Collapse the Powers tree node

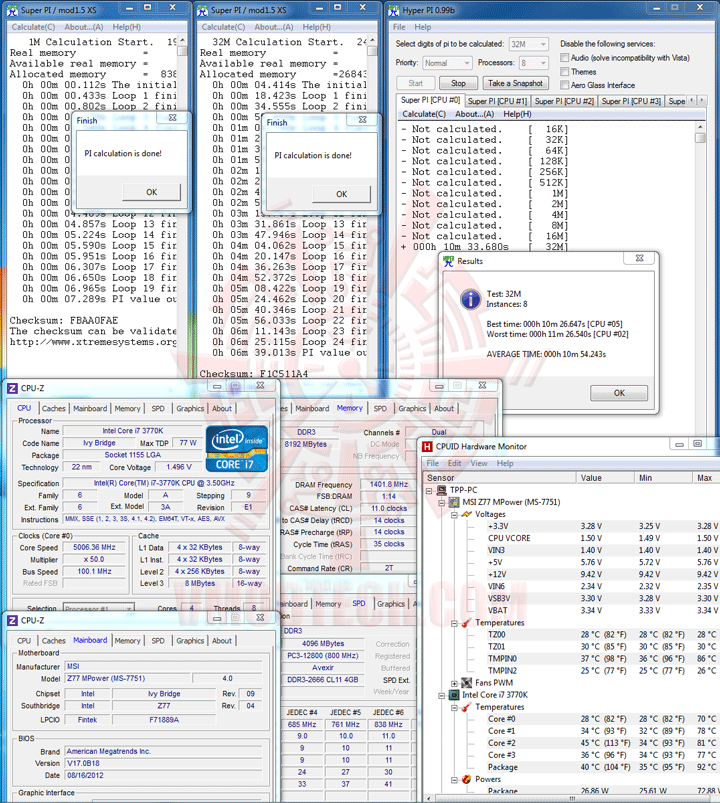tap(454, 779)
